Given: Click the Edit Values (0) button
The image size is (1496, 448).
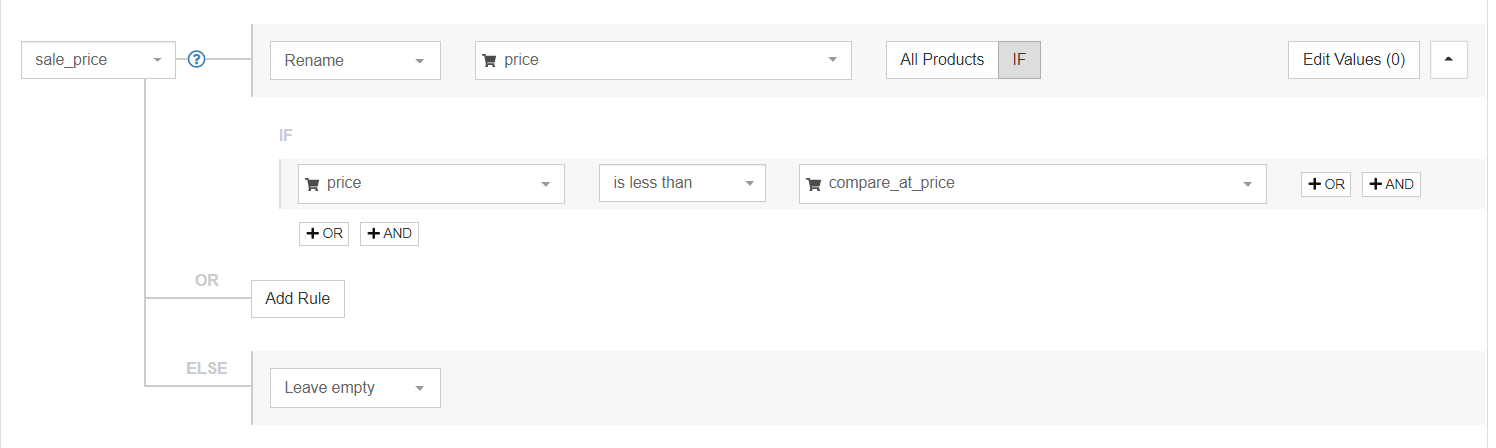Looking at the screenshot, I should 1354,60.
